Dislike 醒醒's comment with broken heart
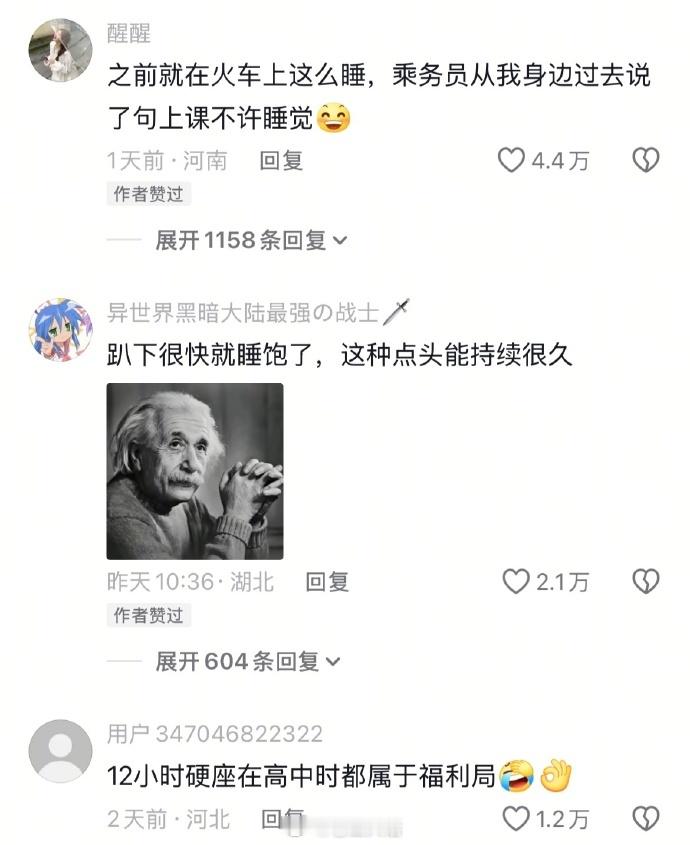Screen dimensions: 690x845 point(646,161)
